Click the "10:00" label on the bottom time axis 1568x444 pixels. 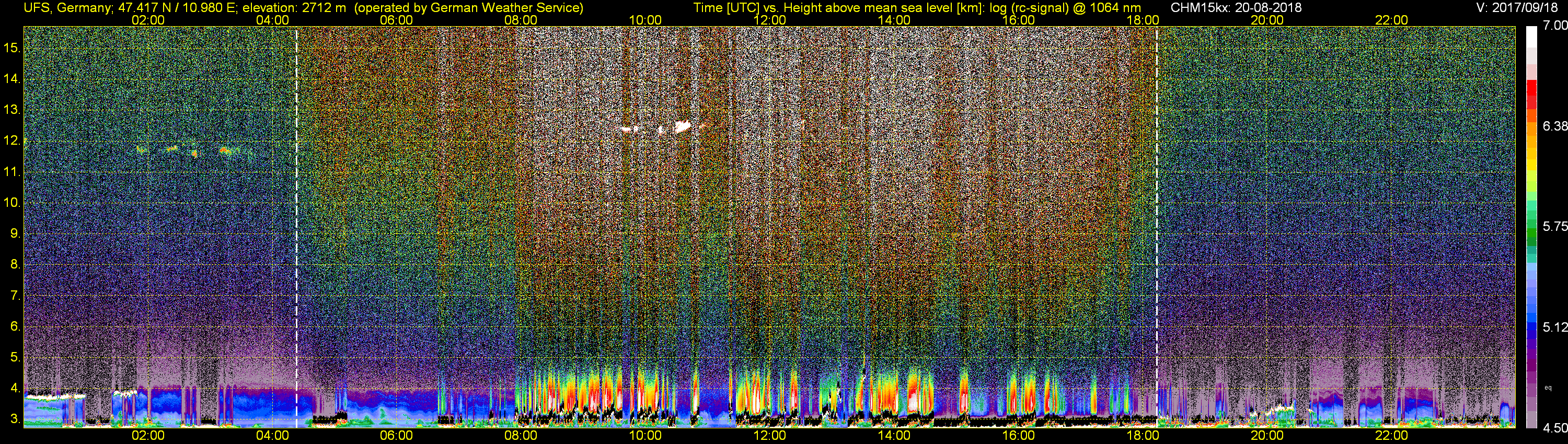click(645, 436)
